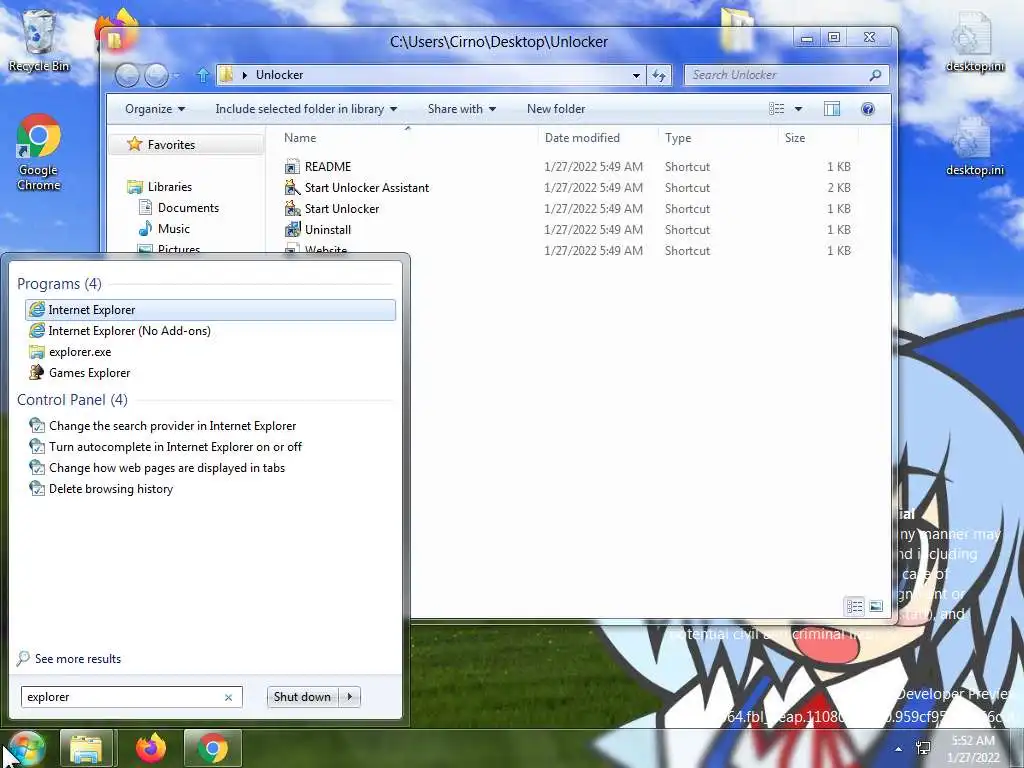Image resolution: width=1024 pixels, height=768 pixels.
Task: Expand the Shut down options arrow
Action: pyautogui.click(x=350, y=697)
